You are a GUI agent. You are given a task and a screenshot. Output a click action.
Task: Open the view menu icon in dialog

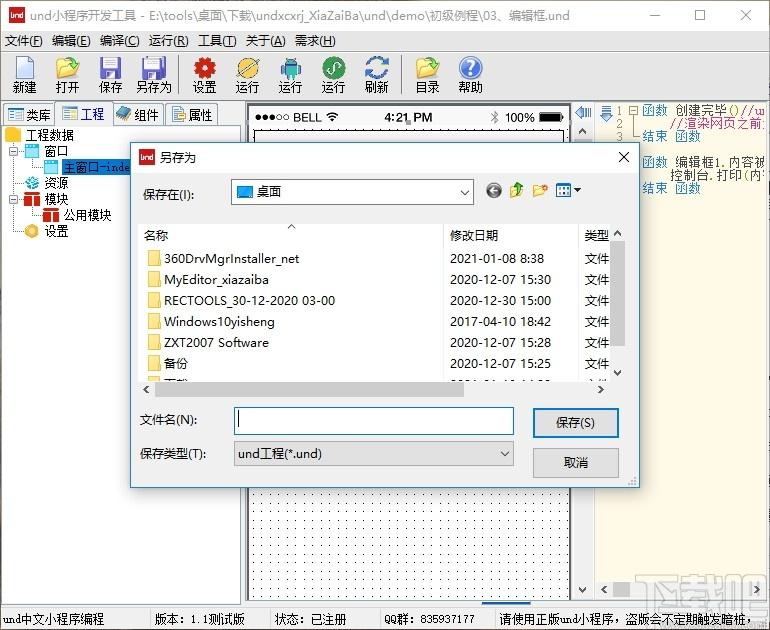(568, 190)
